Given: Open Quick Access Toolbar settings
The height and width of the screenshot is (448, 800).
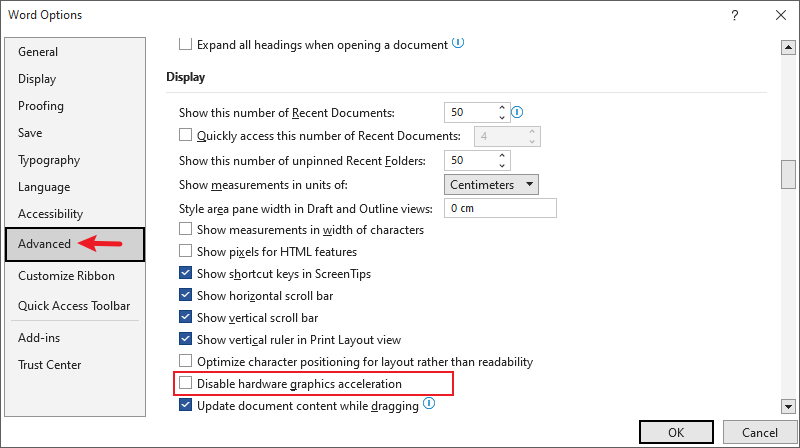Looking at the screenshot, I should pyautogui.click(x=74, y=306).
